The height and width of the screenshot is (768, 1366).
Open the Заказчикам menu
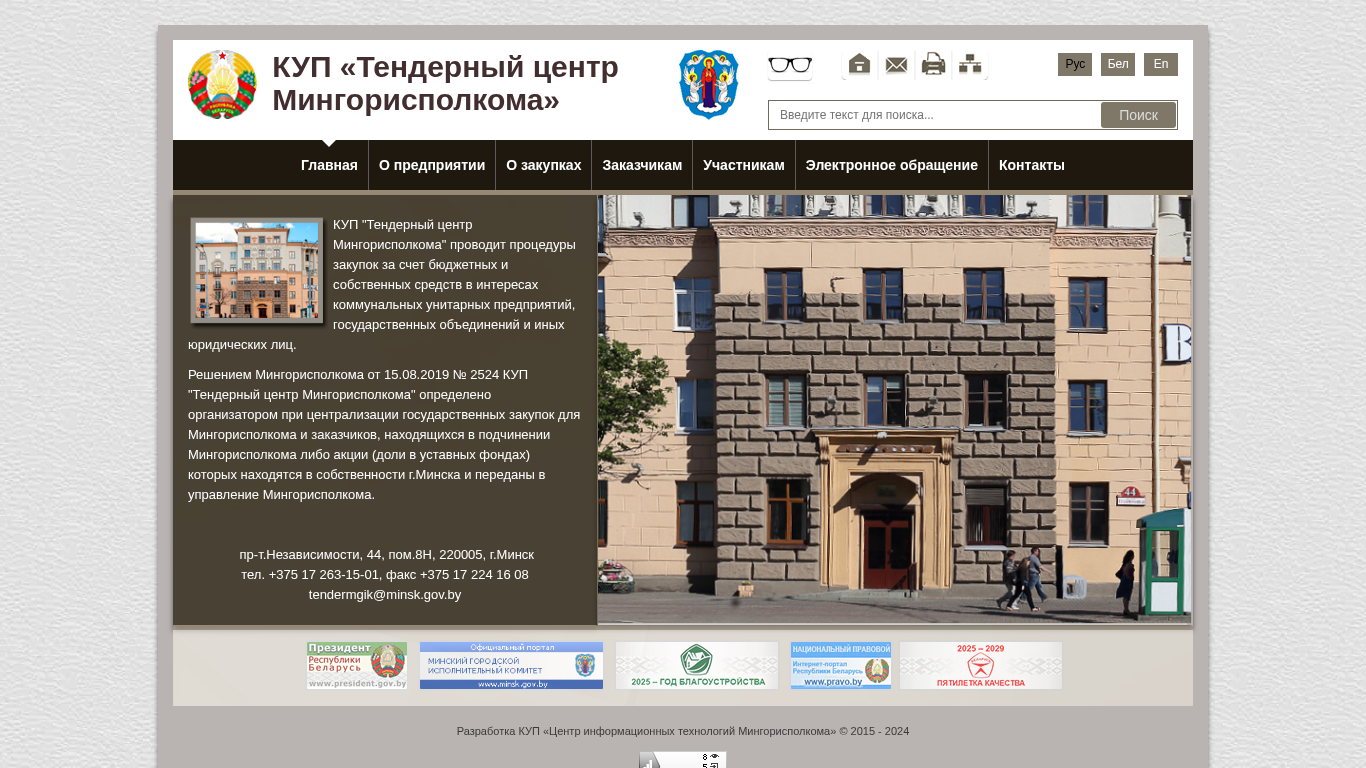click(642, 166)
